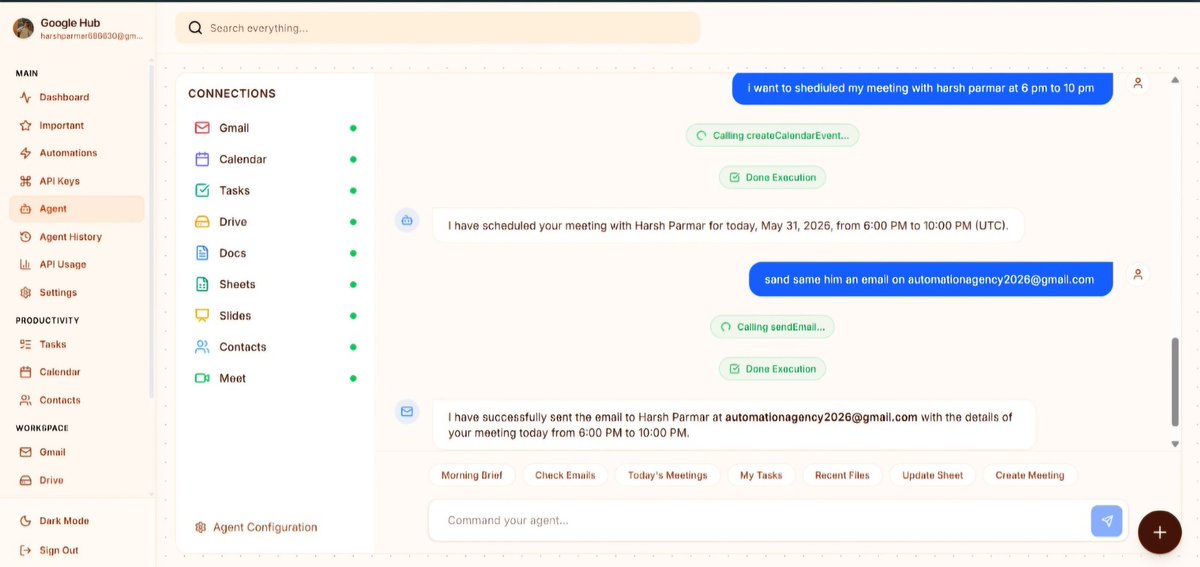Click the Gmail icon in Connections
Screen dimensions: 1200x567
[x=202, y=128]
